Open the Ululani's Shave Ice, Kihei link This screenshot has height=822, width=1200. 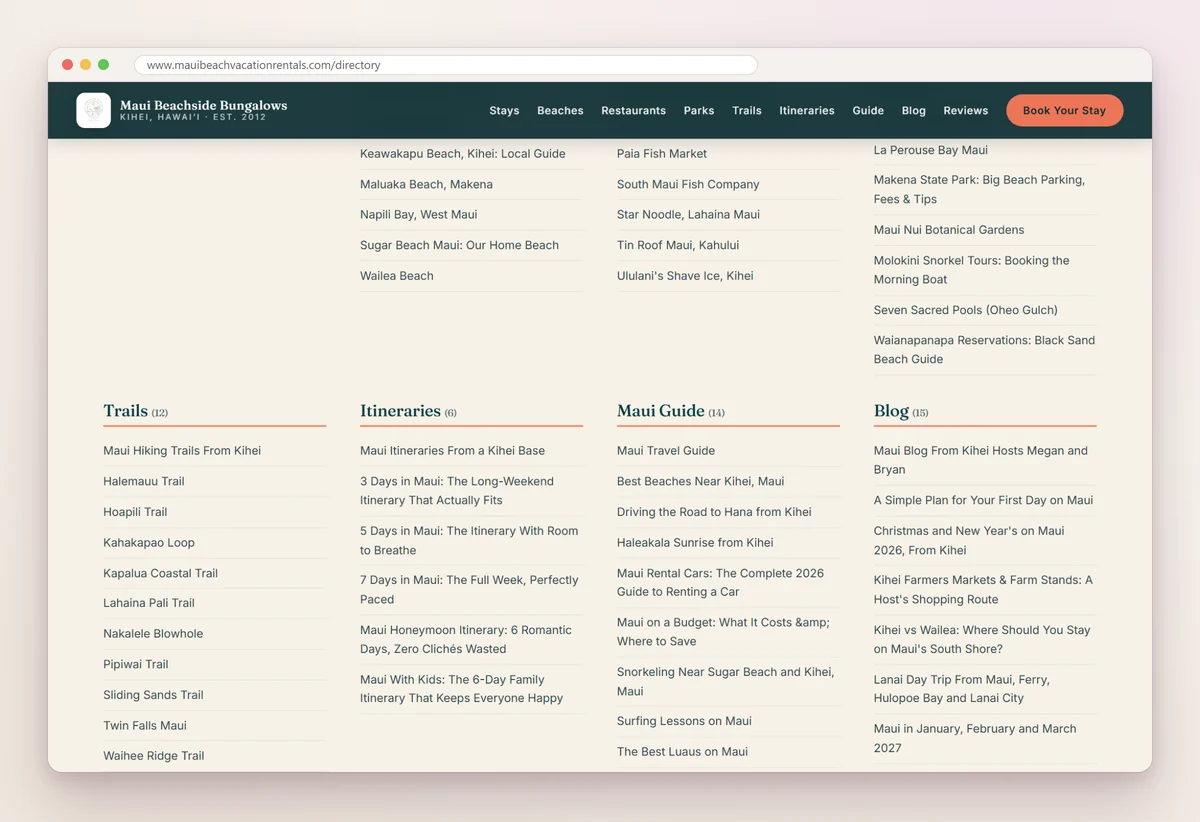click(685, 276)
